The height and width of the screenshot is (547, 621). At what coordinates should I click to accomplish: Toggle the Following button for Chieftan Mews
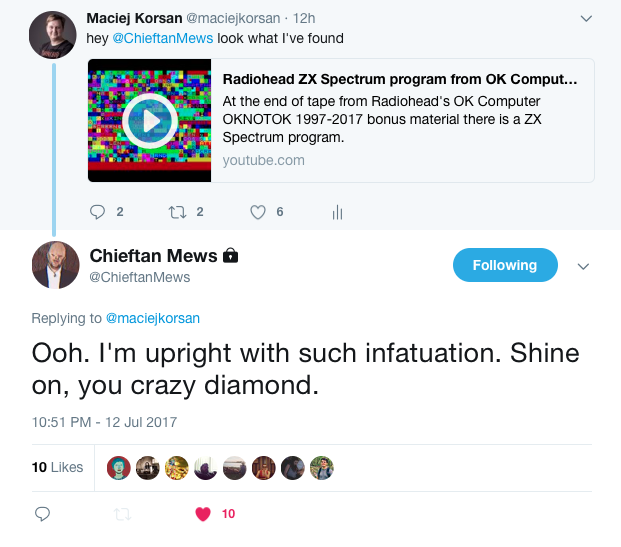(x=505, y=265)
